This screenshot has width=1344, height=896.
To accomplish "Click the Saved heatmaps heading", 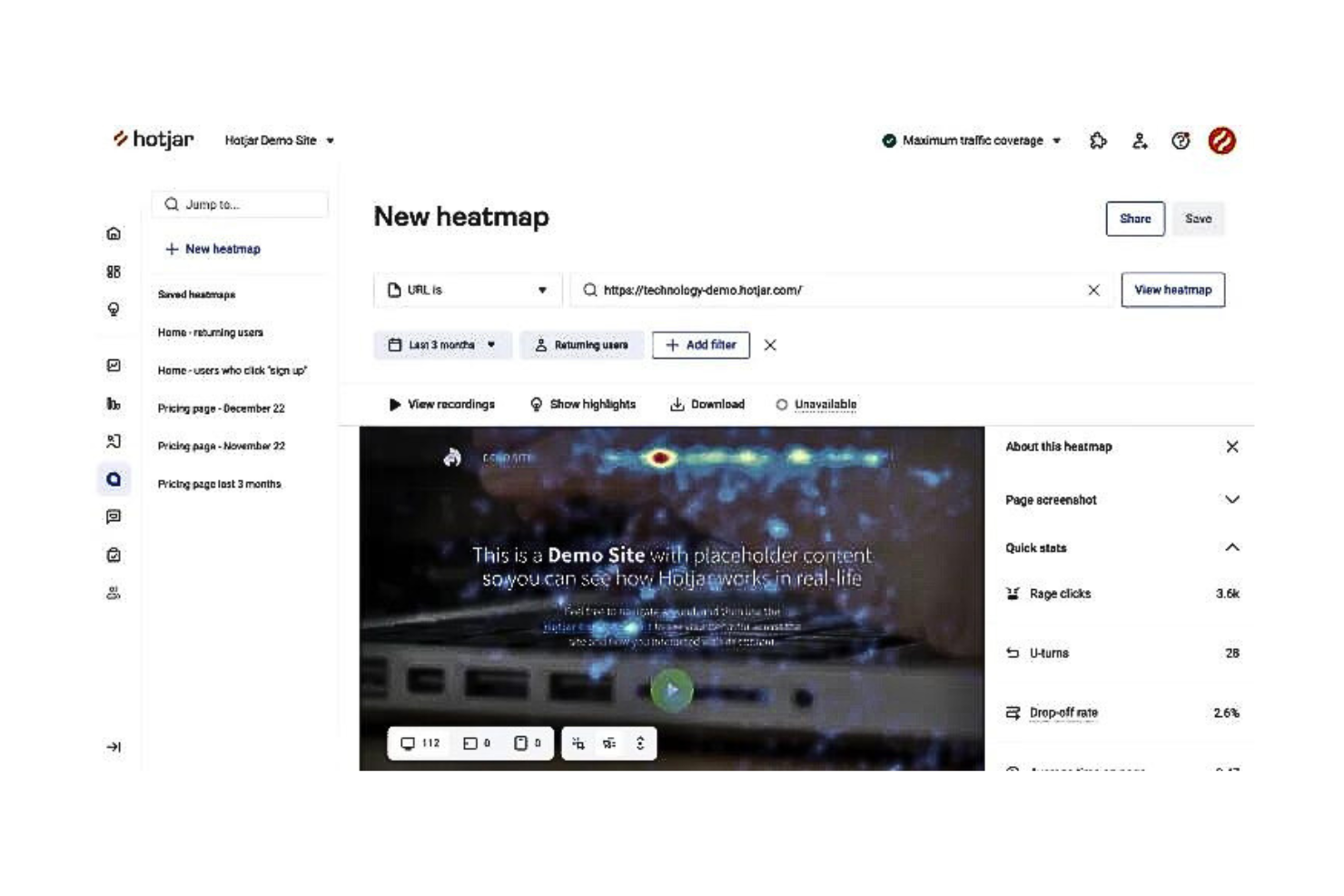I will (197, 294).
